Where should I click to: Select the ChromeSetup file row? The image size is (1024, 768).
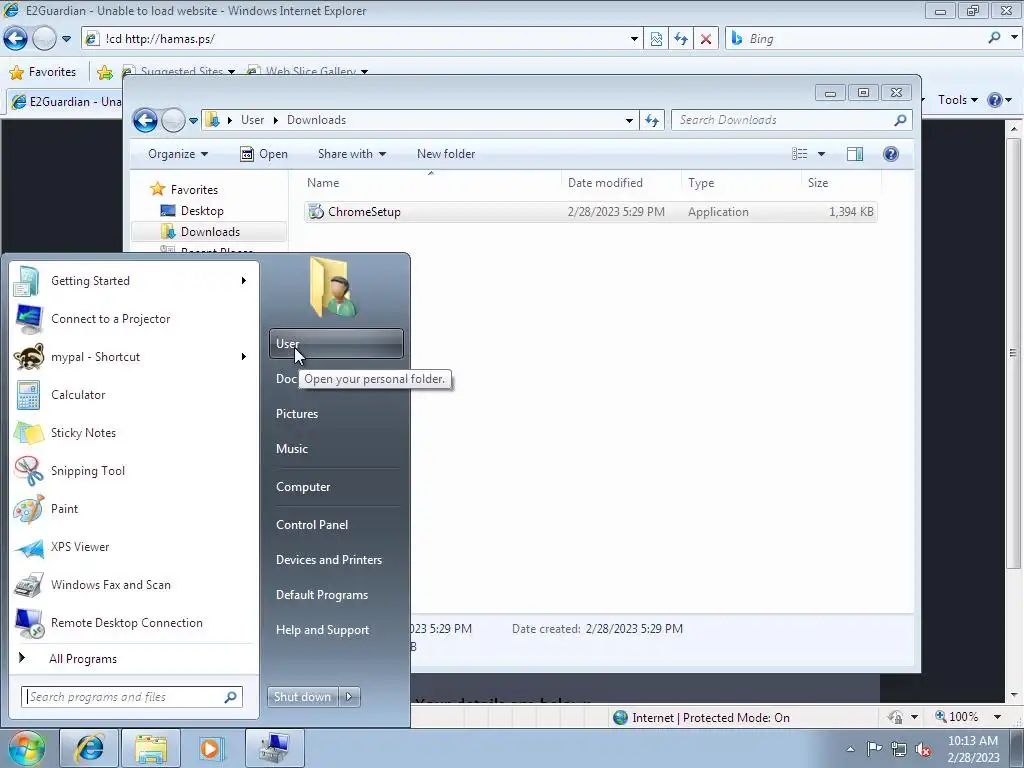coord(590,212)
